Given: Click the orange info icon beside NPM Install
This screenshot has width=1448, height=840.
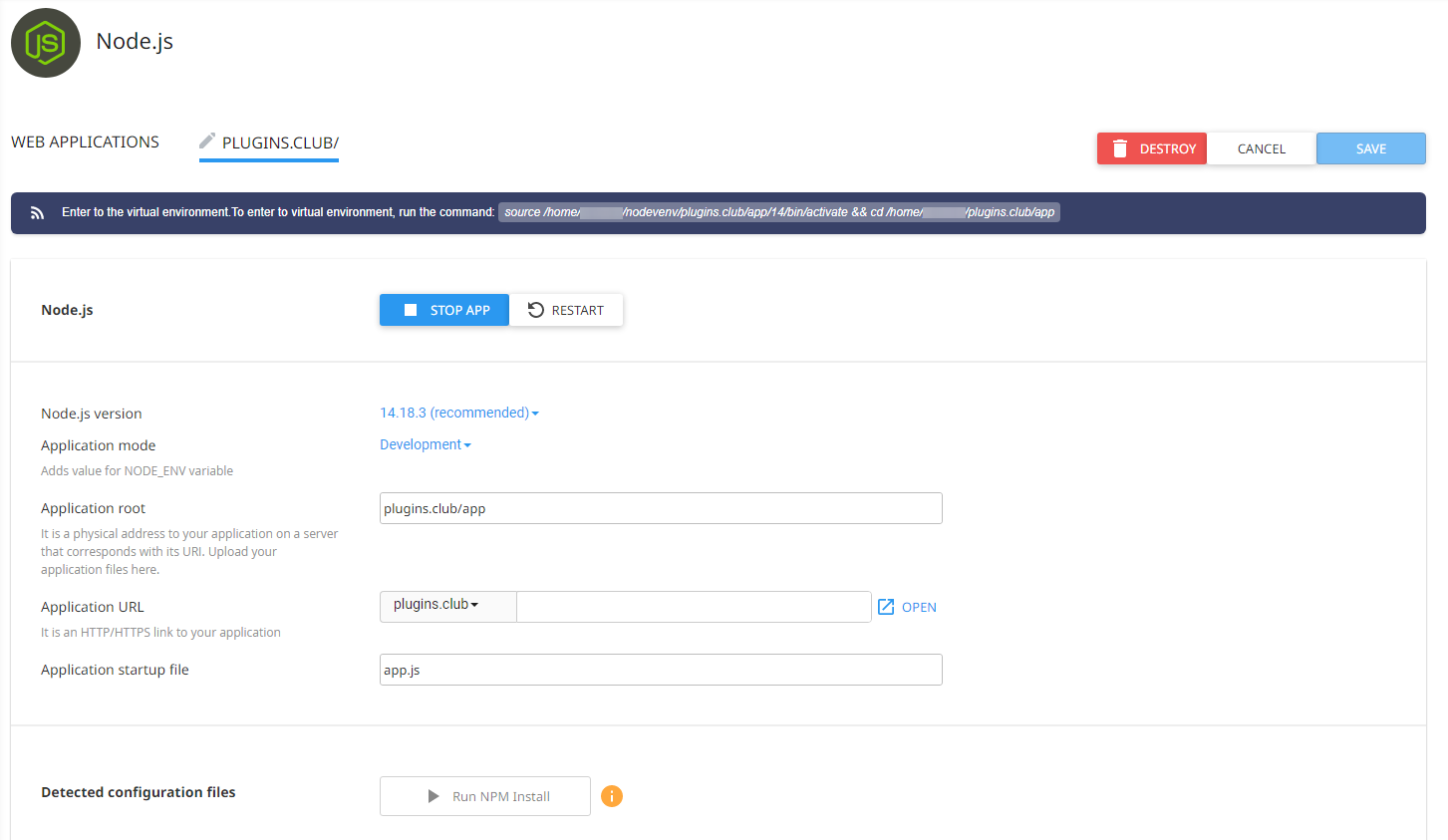Looking at the screenshot, I should tap(612, 796).
